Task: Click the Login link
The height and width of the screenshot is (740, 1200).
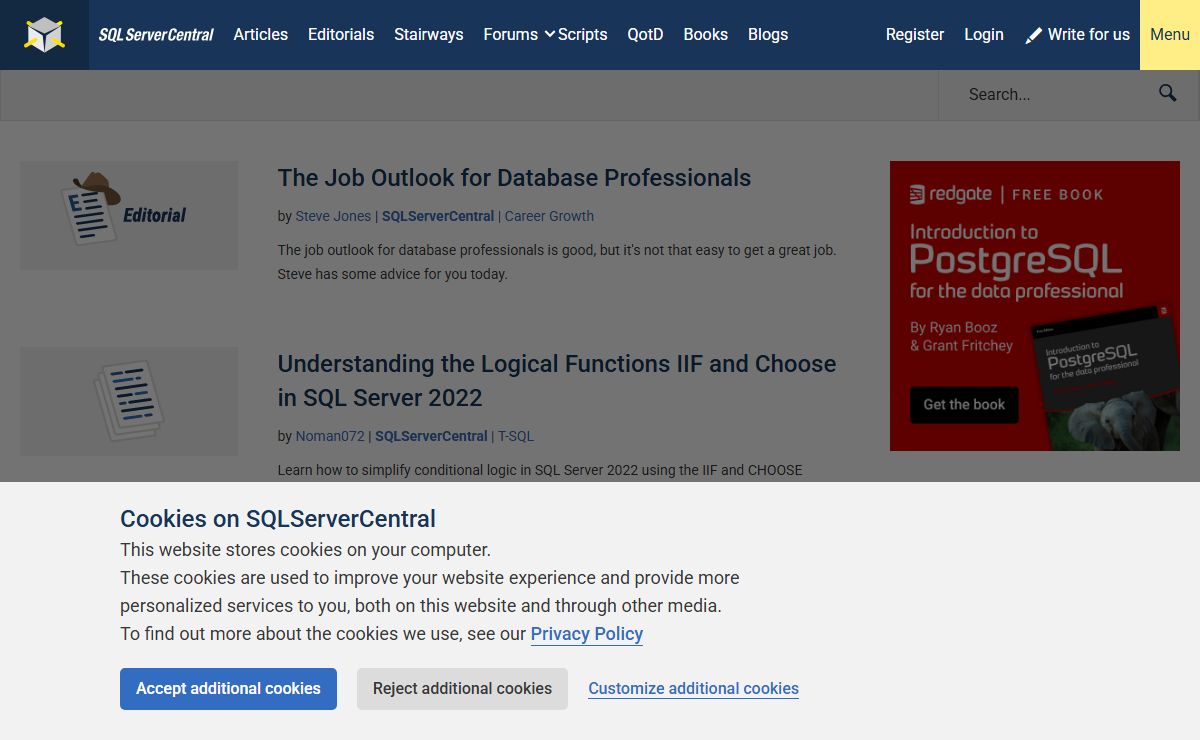Action: point(984,34)
